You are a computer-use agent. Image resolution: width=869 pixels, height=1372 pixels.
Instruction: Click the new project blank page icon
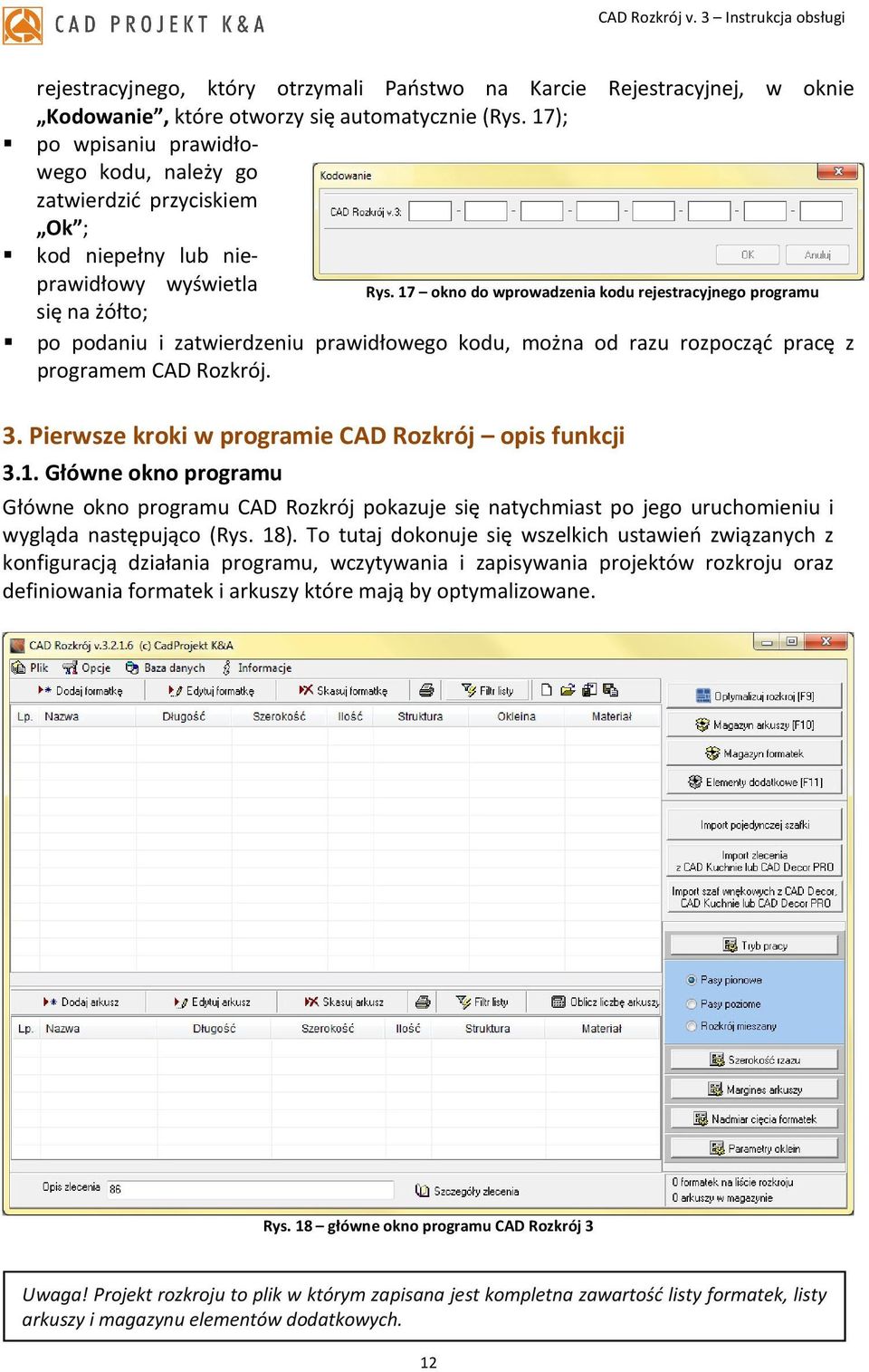tap(547, 690)
